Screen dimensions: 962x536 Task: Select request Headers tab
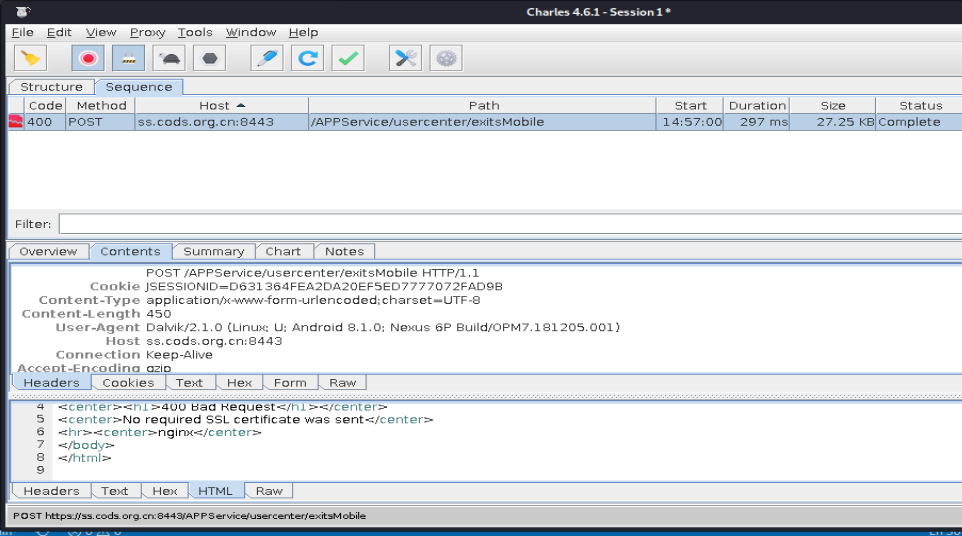pos(52,383)
